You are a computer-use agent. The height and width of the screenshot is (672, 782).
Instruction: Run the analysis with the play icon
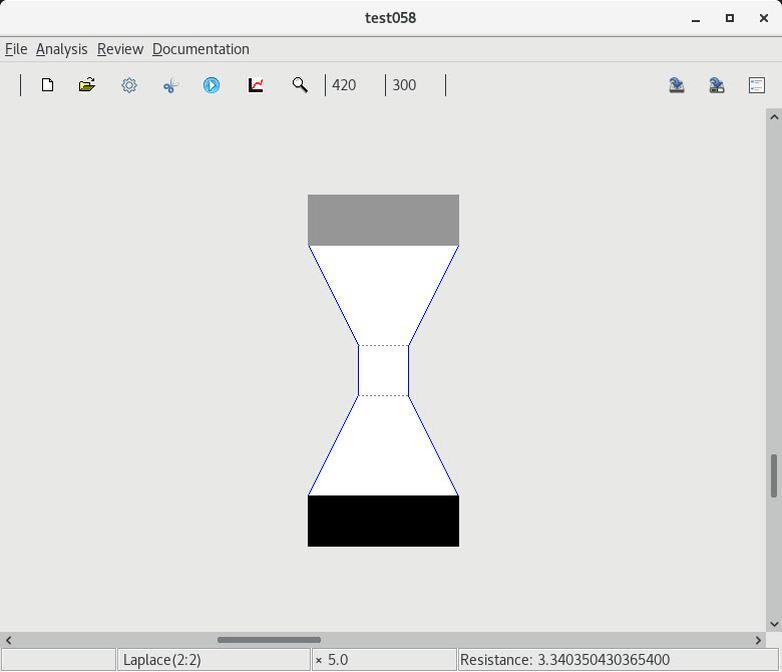click(x=211, y=85)
